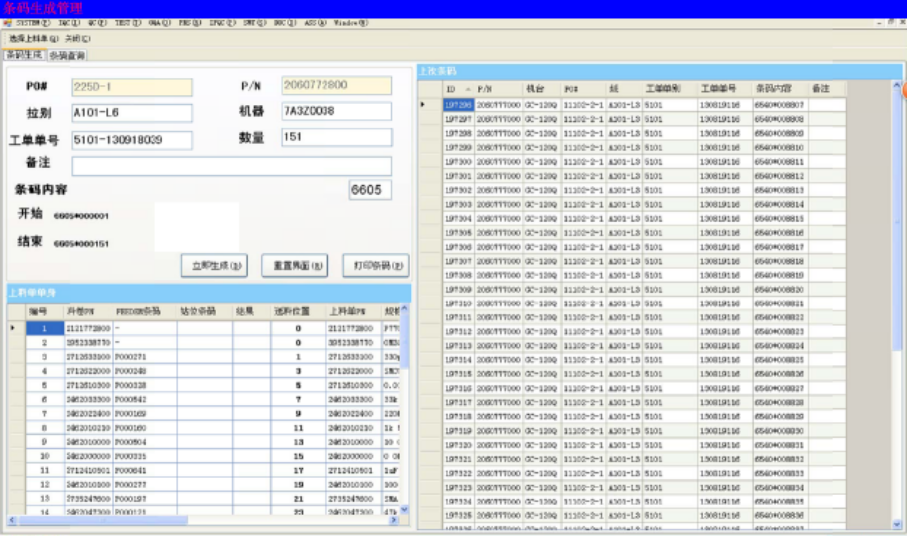Click feeder cell F000271 in lower grid

(145, 357)
